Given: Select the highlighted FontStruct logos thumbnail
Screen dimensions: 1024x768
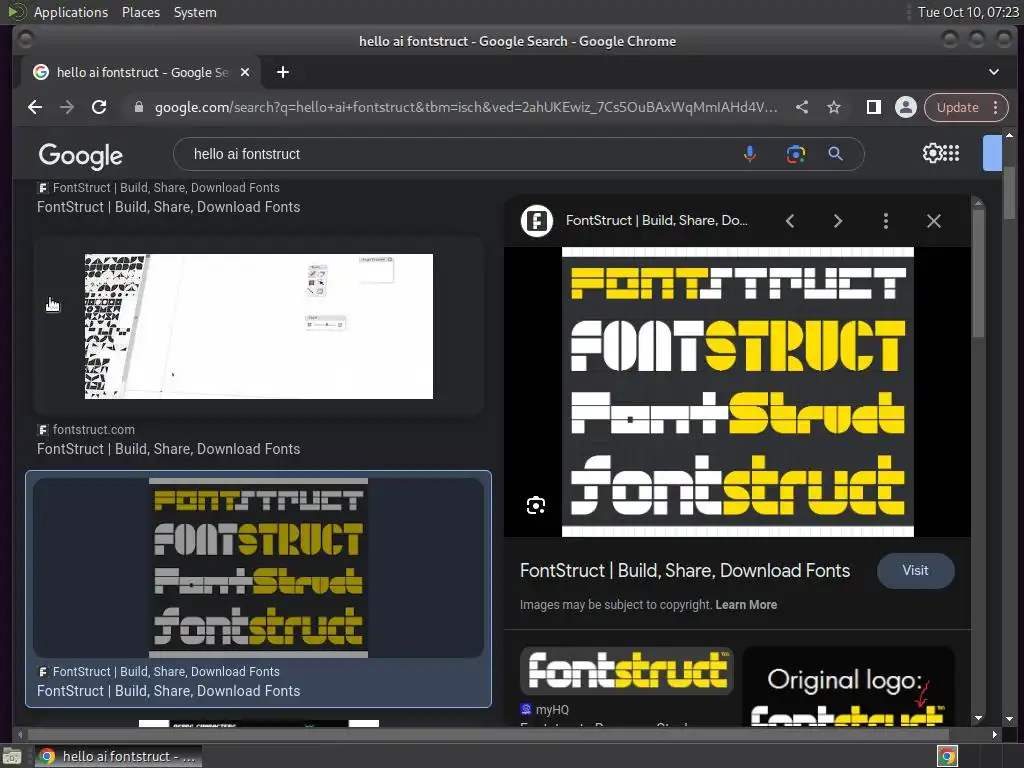Looking at the screenshot, I should [x=259, y=568].
